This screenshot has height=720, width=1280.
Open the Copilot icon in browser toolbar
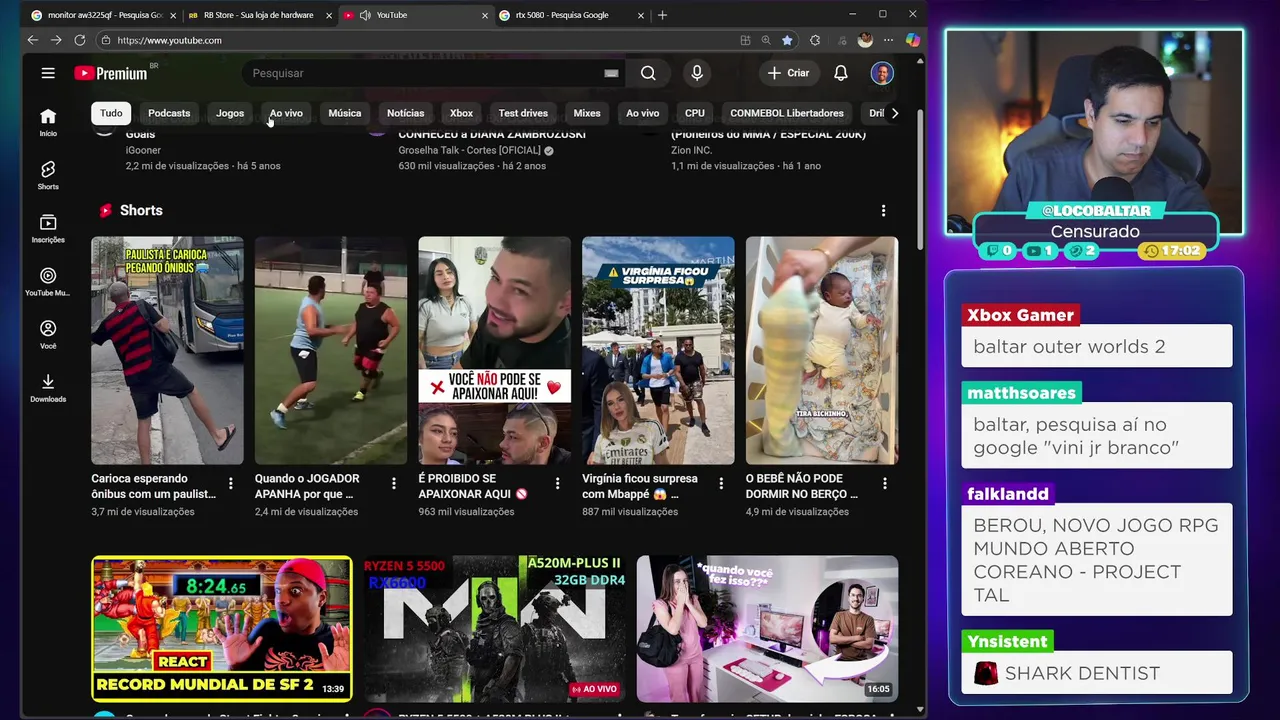tap(912, 40)
